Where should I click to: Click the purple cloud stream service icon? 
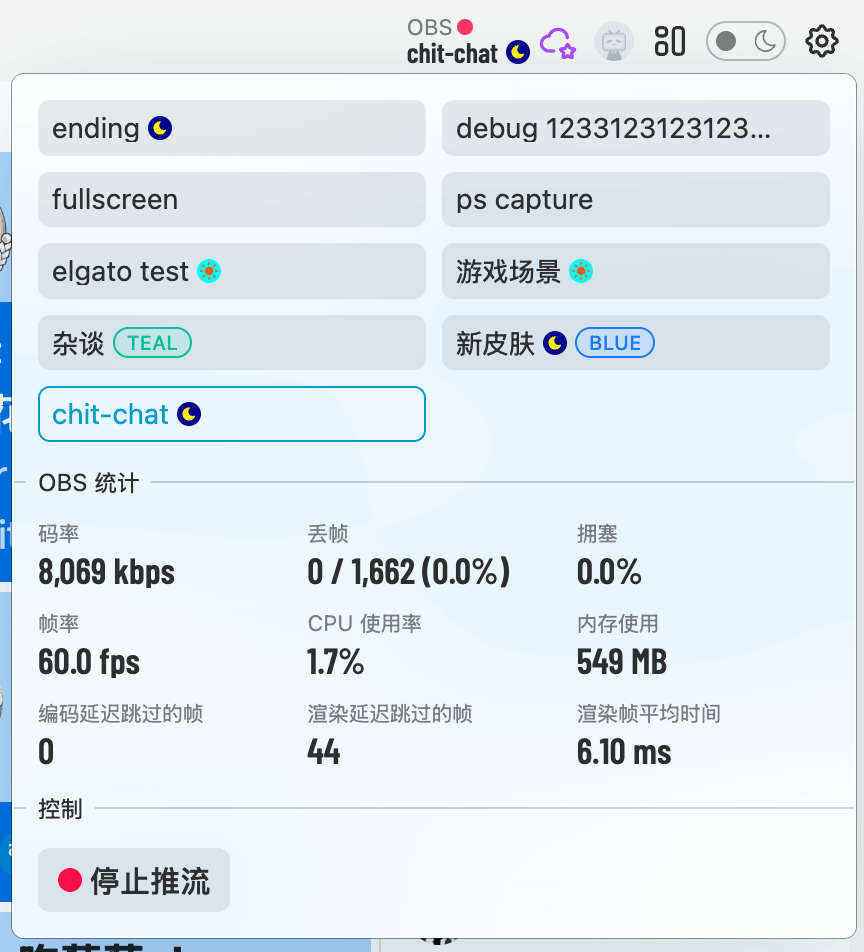(x=559, y=44)
